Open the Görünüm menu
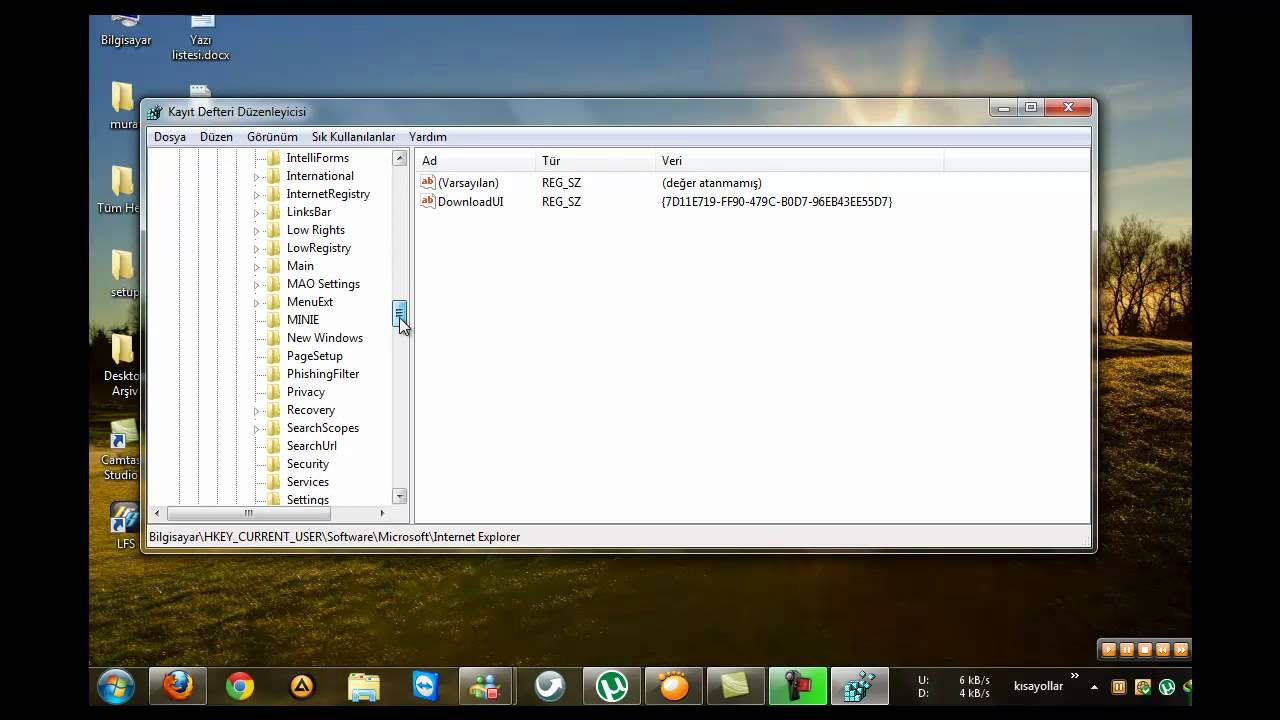This screenshot has width=1280, height=720. (272, 137)
